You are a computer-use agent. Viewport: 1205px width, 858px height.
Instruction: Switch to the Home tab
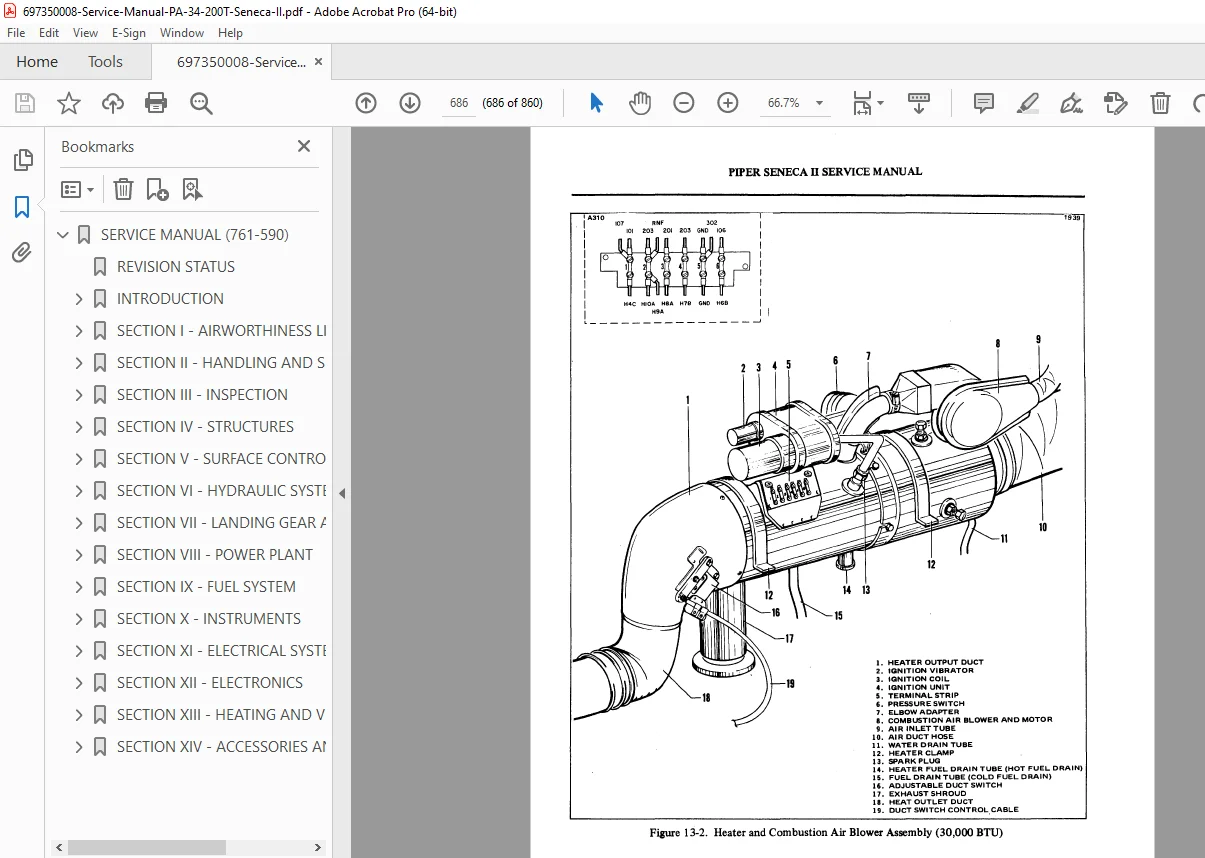37,62
